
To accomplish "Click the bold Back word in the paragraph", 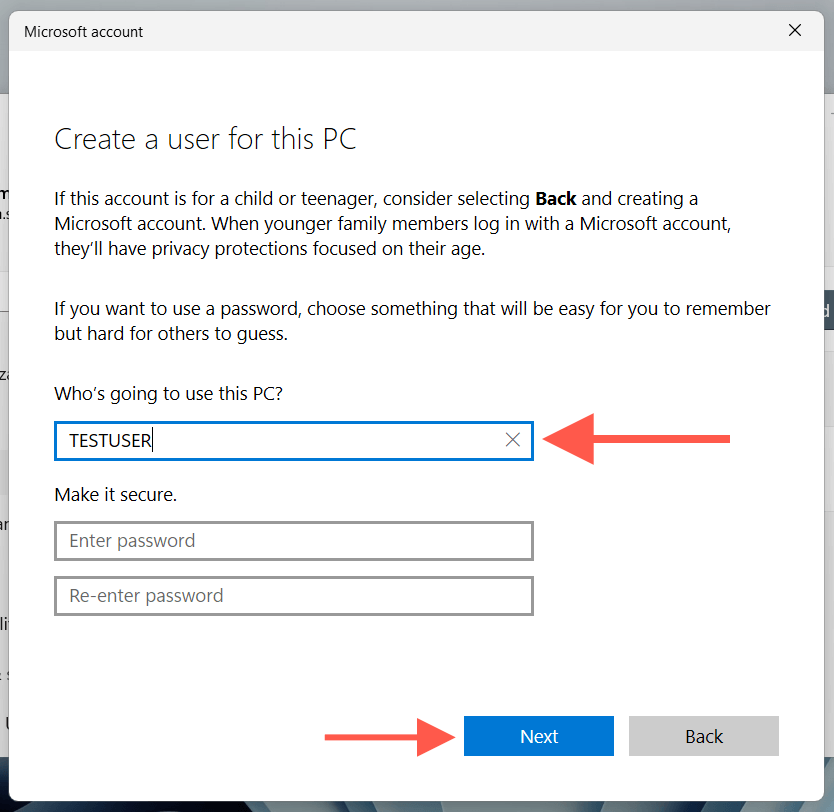I will (x=556, y=198).
